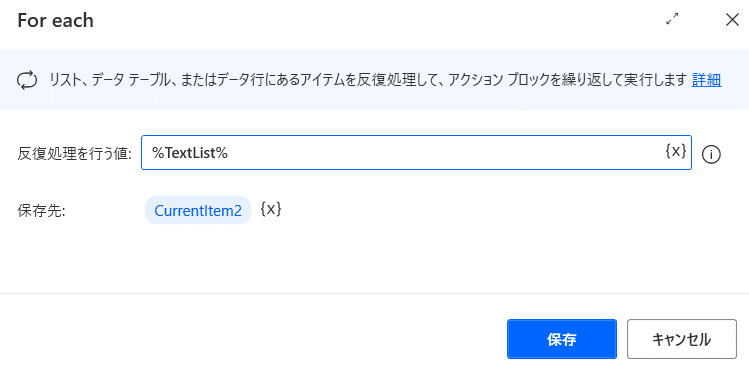This screenshot has height=370, width=749.
Task: Click the empty title bar right of For each
Action: [x=377, y=21]
